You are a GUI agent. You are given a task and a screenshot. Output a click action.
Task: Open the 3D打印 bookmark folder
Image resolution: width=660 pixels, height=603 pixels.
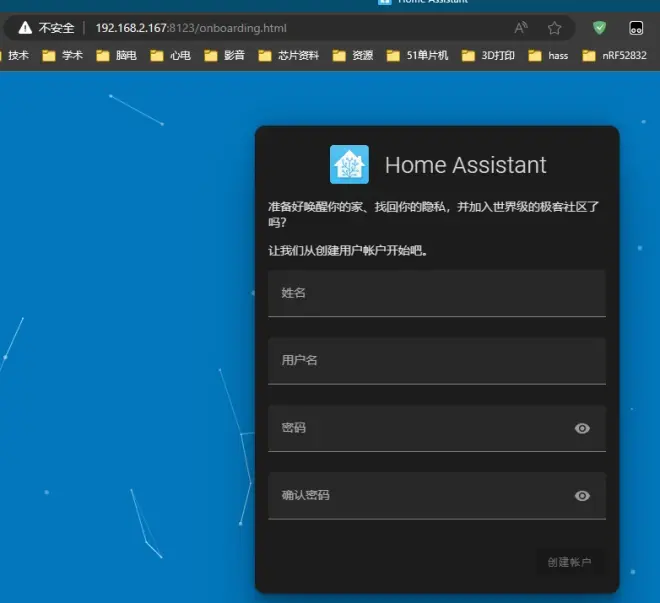488,56
